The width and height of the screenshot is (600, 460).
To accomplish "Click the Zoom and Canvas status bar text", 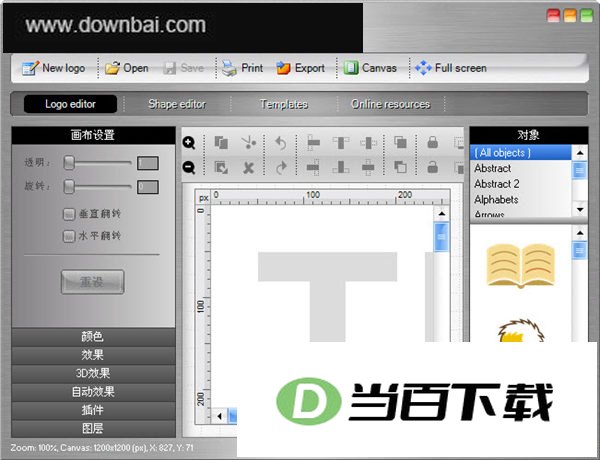I will [102, 447].
